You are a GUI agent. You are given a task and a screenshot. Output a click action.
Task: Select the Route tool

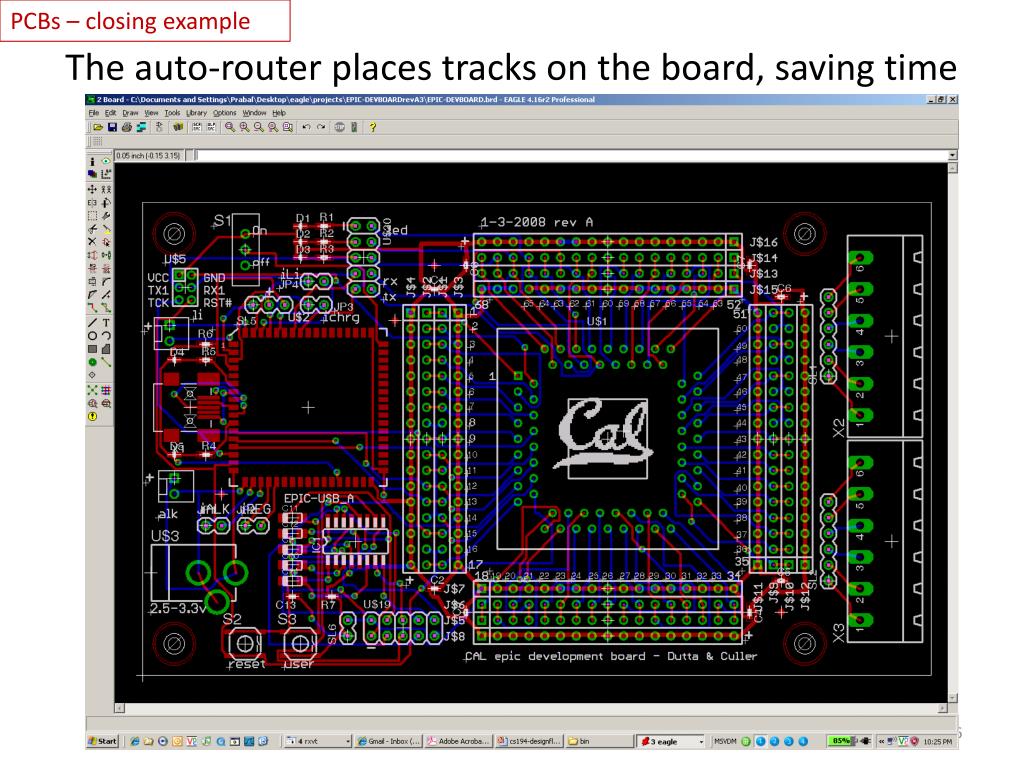(92, 307)
